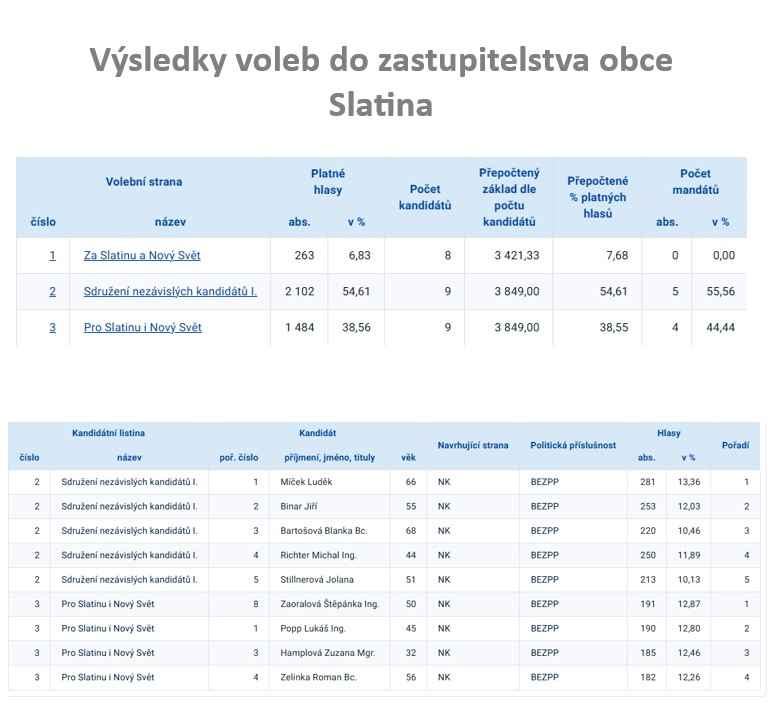Click Přepočtené % platných hlasů header
Image resolution: width=772 pixels, height=704 pixels.
point(598,197)
